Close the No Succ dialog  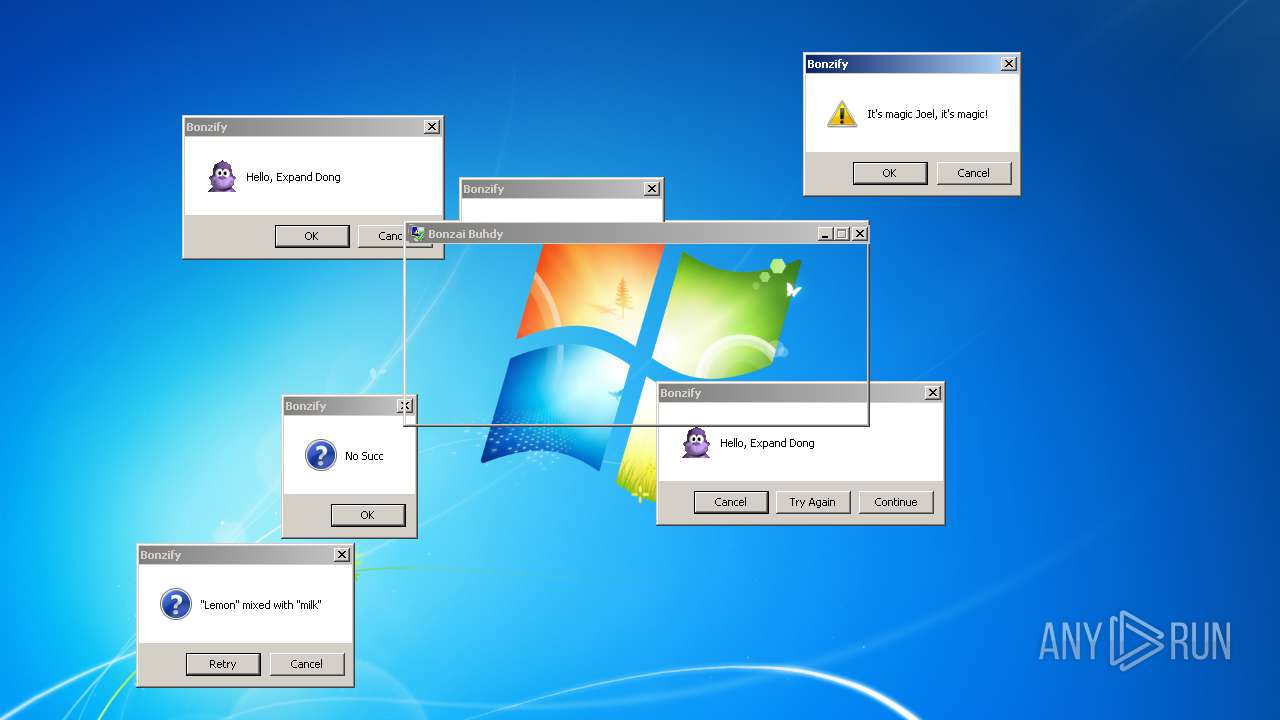click(x=404, y=406)
